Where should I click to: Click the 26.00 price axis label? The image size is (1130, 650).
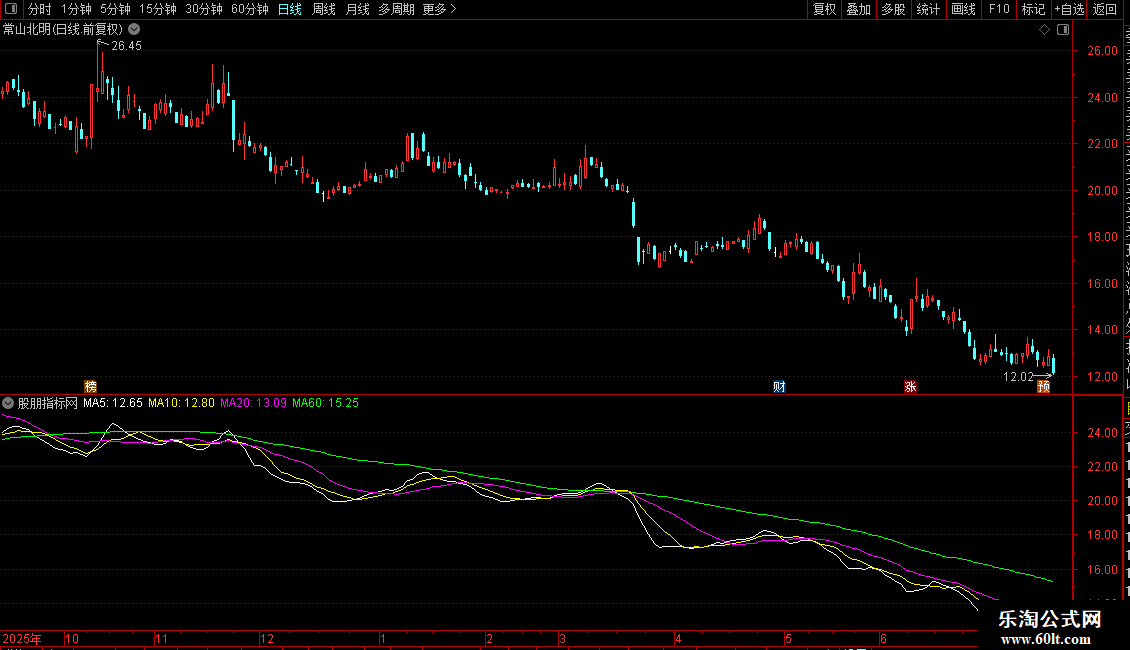(1103, 51)
